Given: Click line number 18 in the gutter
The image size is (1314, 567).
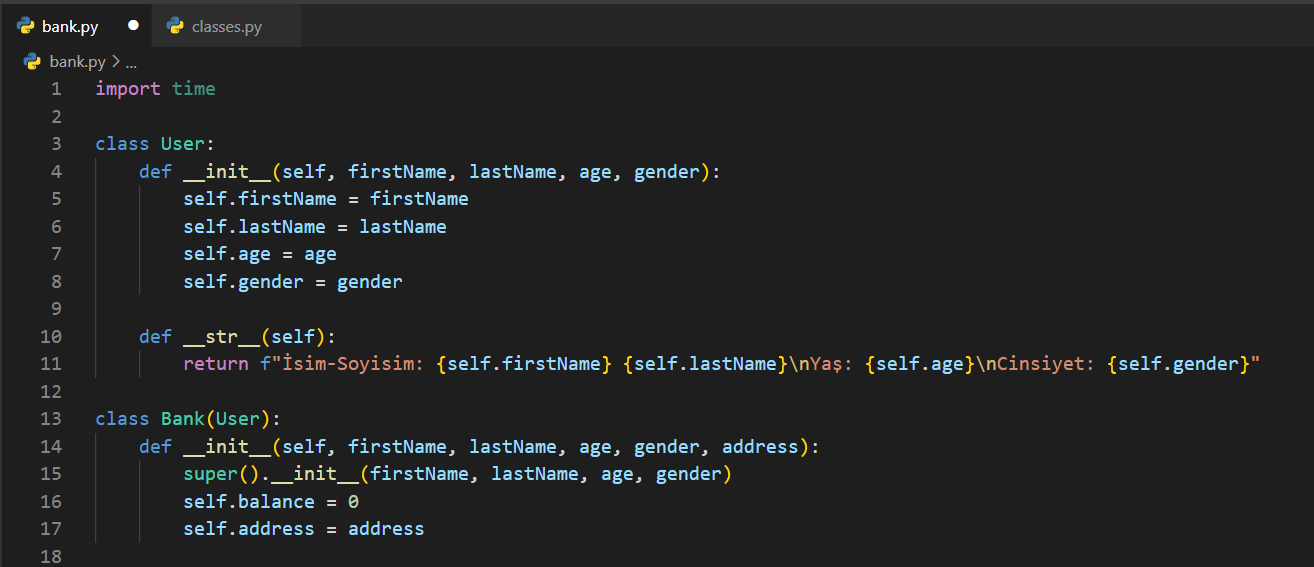Looking at the screenshot, I should coord(51,556).
